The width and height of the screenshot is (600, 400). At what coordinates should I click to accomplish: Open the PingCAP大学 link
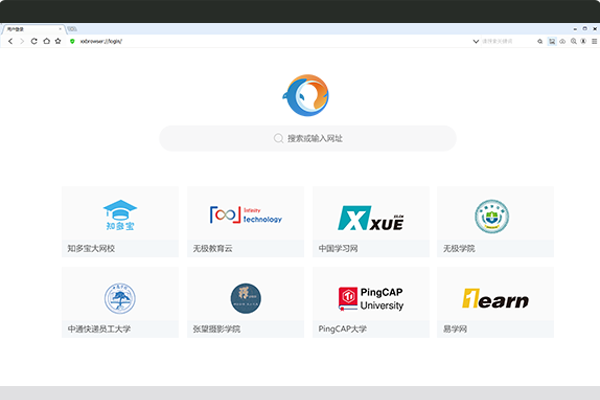pyautogui.click(x=342, y=329)
